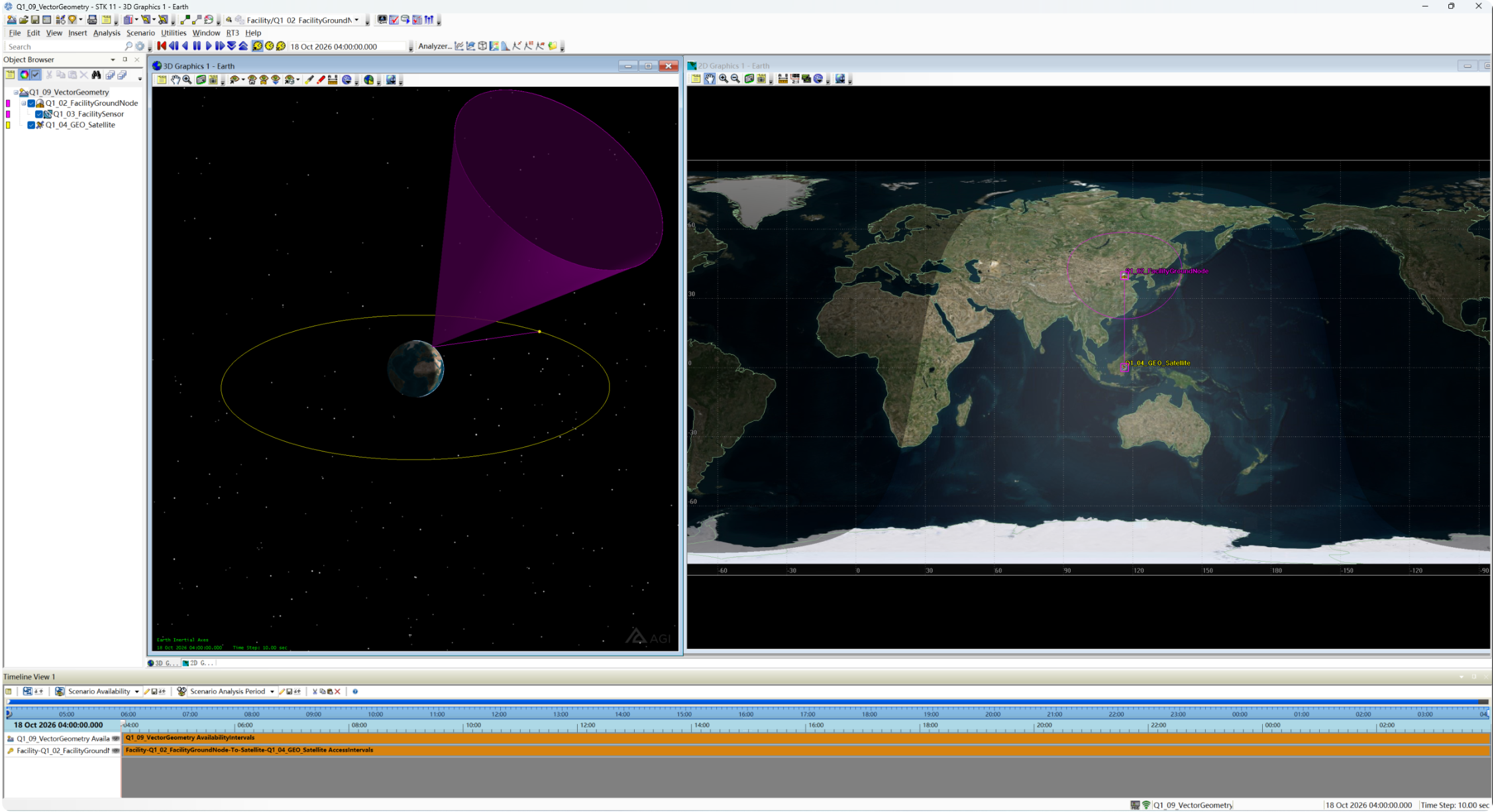This screenshot has width=1502, height=812.
Task: Click the ruler measure icon in 3D toolbar
Action: click(333, 80)
